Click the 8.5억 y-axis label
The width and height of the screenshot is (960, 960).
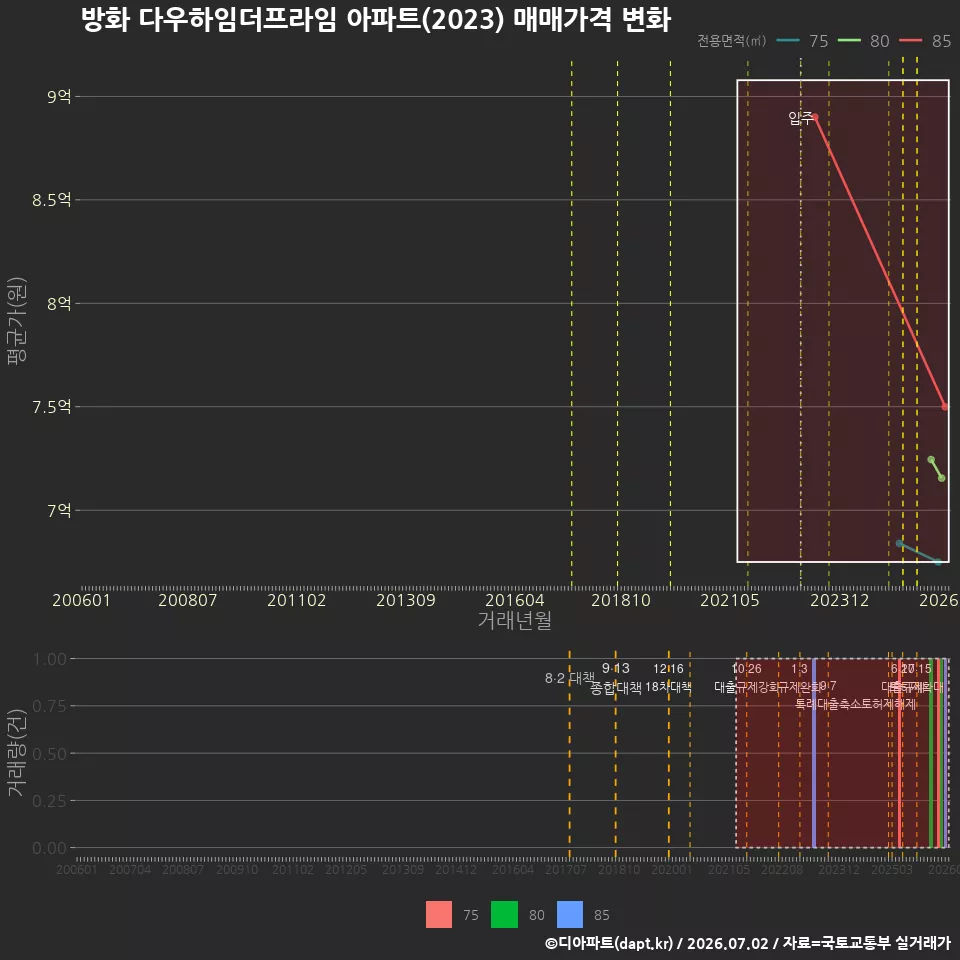(x=51, y=200)
